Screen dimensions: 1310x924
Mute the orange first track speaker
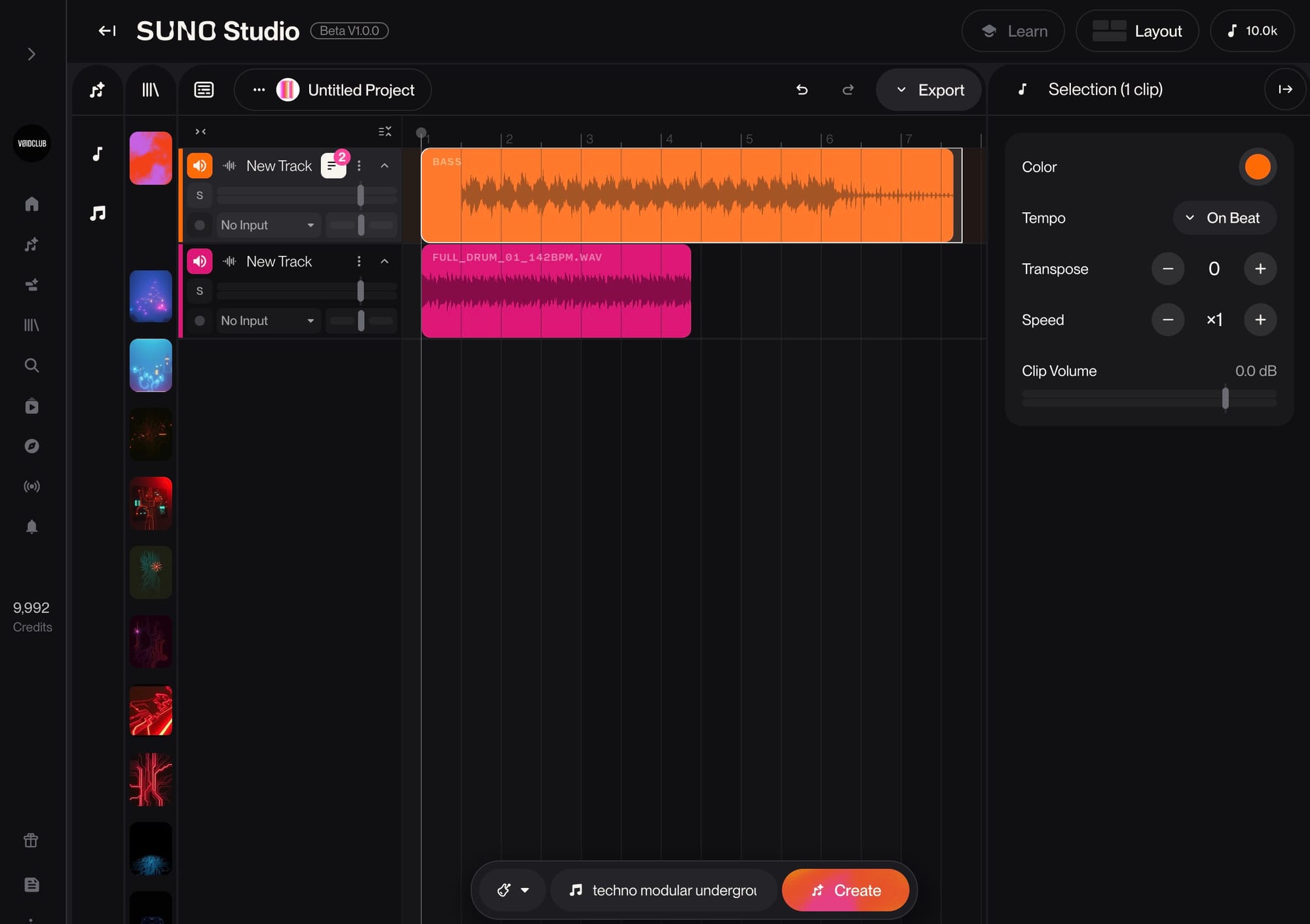pyautogui.click(x=200, y=166)
